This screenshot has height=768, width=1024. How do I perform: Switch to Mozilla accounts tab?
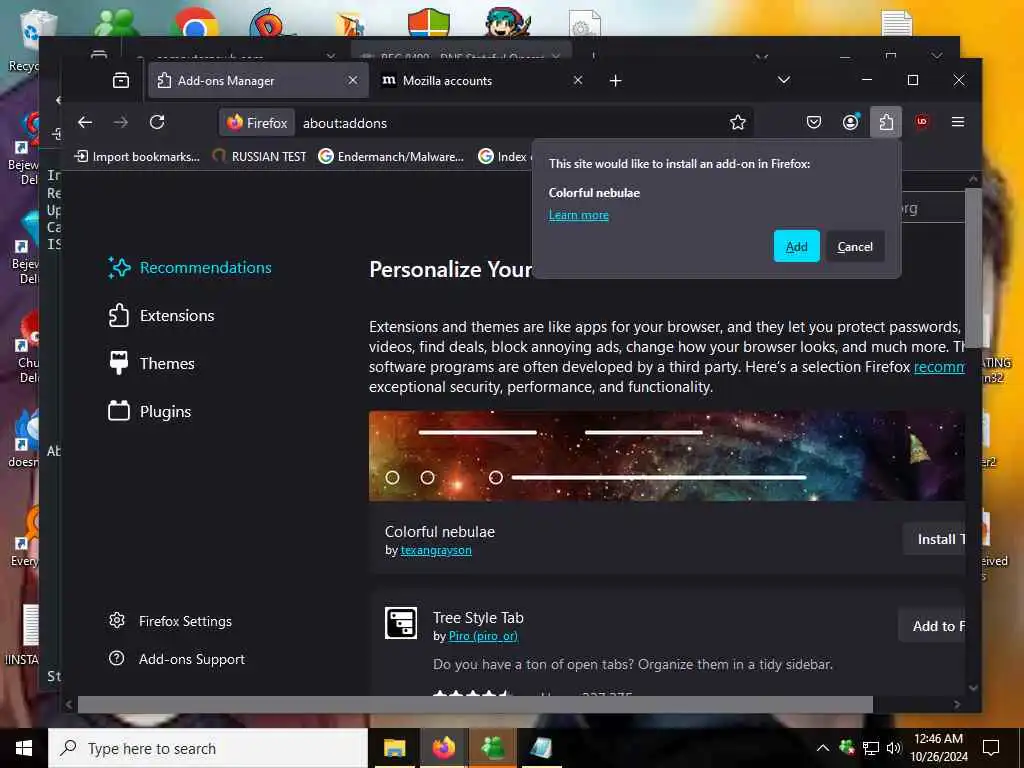point(482,80)
